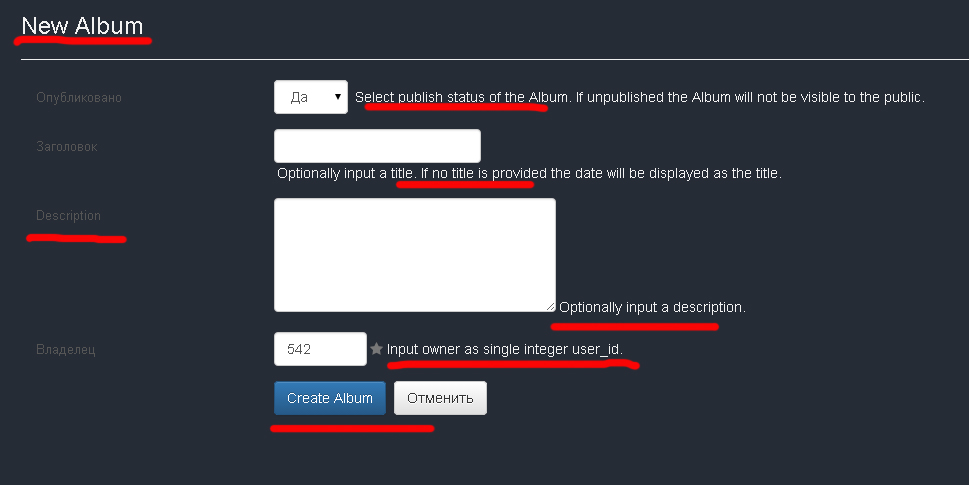Click the black arrow in the Да selector
Viewport: 969px width, 485px height.
click(337, 97)
